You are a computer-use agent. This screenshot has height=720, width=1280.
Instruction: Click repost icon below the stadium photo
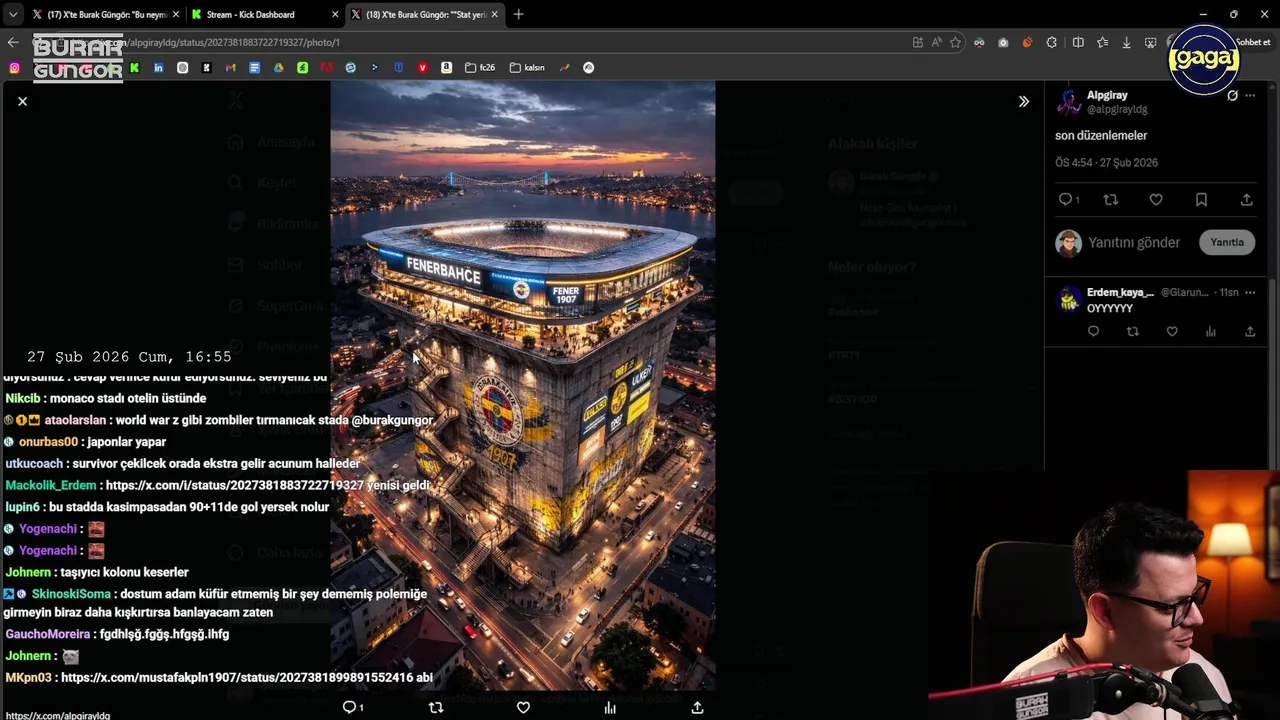tap(435, 707)
